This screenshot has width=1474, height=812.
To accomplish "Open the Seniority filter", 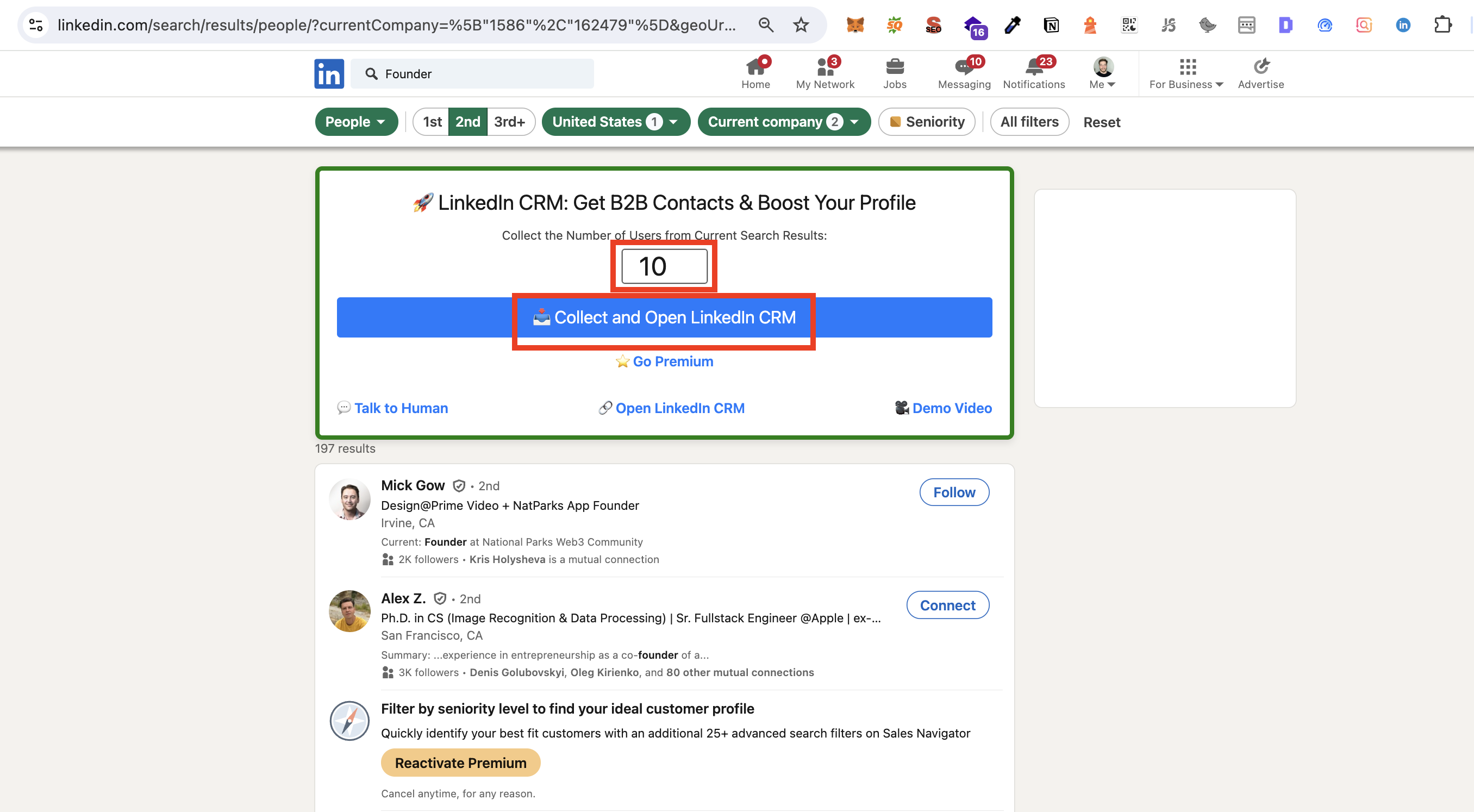I will click(x=926, y=122).
